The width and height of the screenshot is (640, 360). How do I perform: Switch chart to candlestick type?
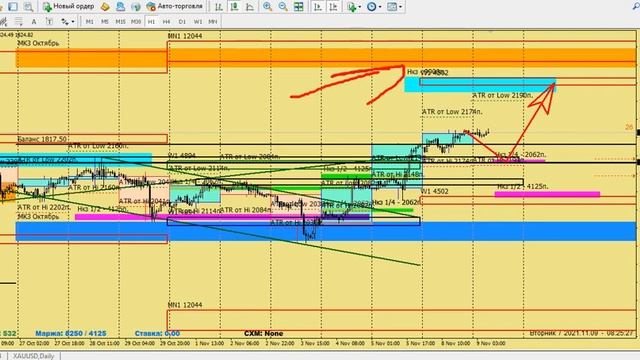click(x=234, y=7)
